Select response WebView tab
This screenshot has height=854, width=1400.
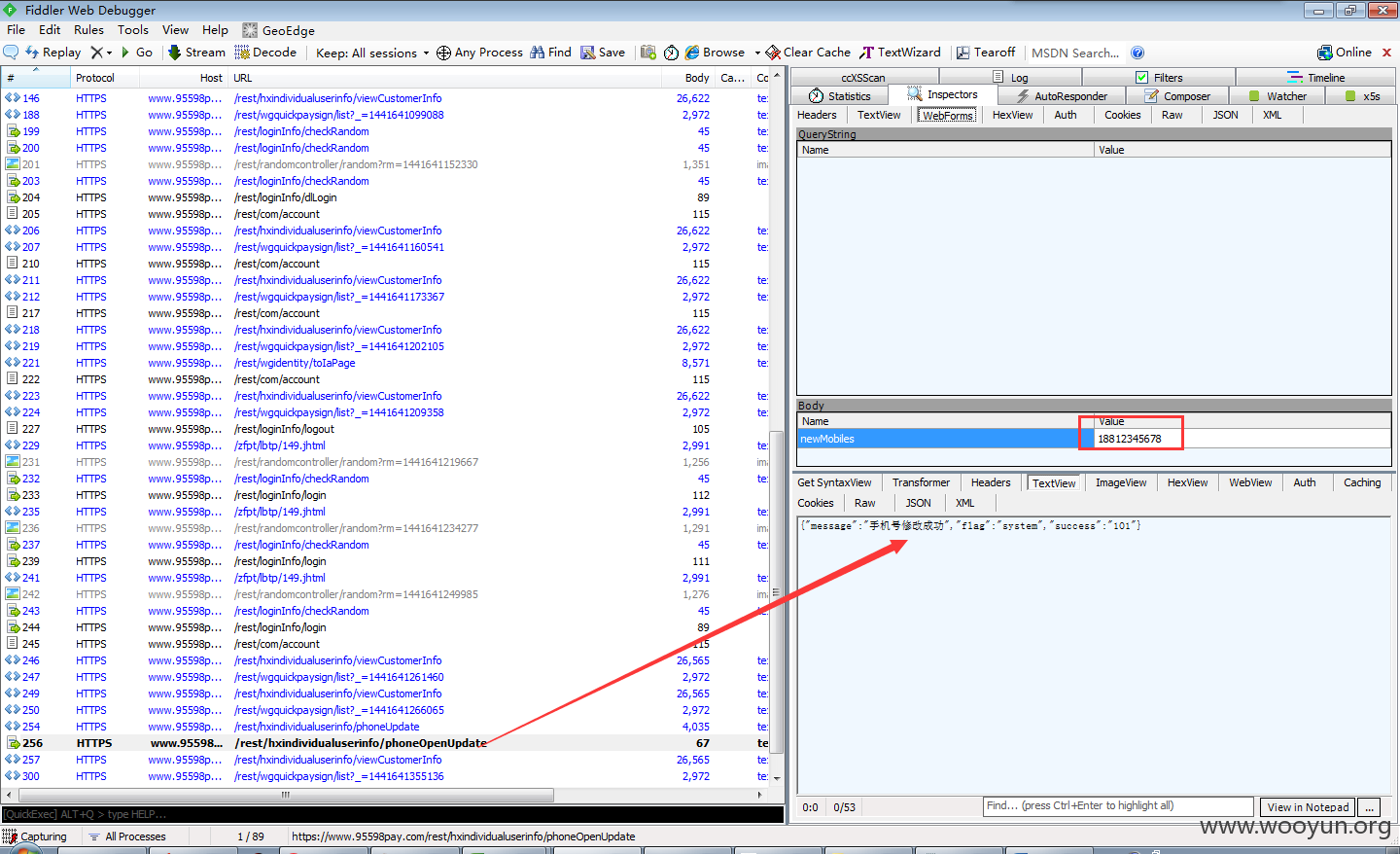[x=1250, y=482]
